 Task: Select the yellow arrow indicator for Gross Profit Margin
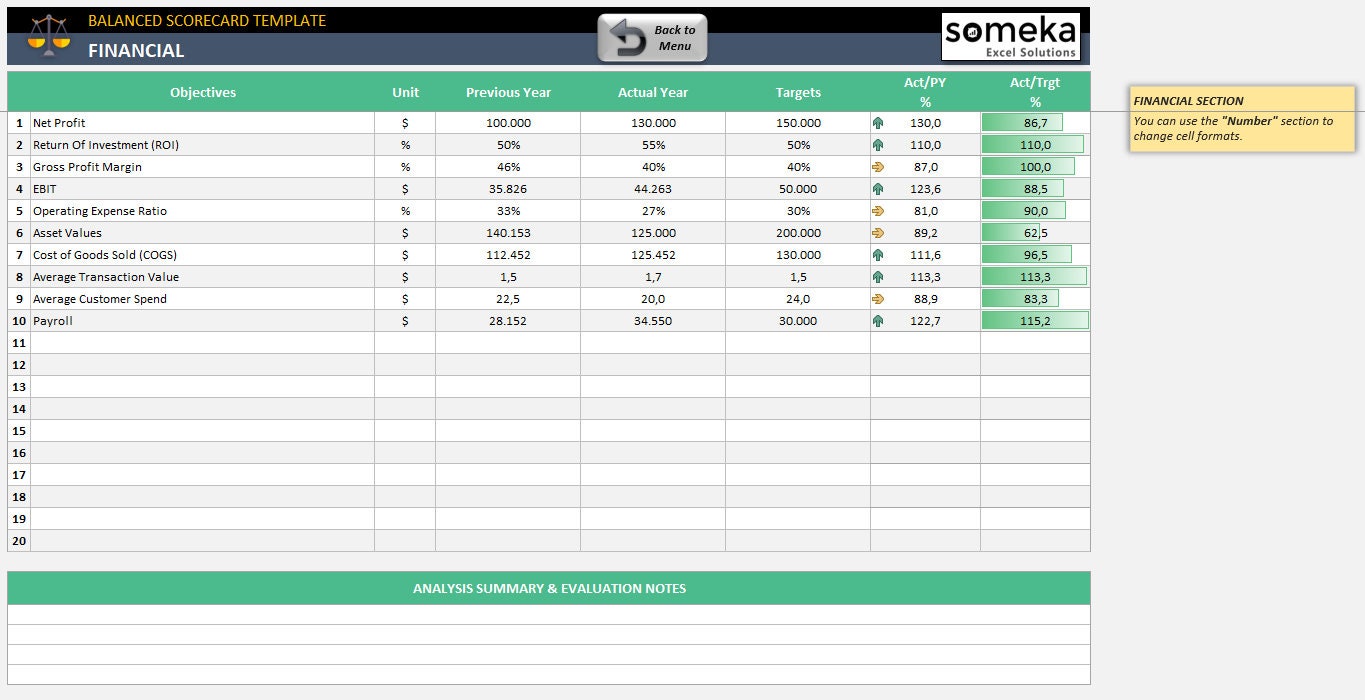tap(877, 166)
